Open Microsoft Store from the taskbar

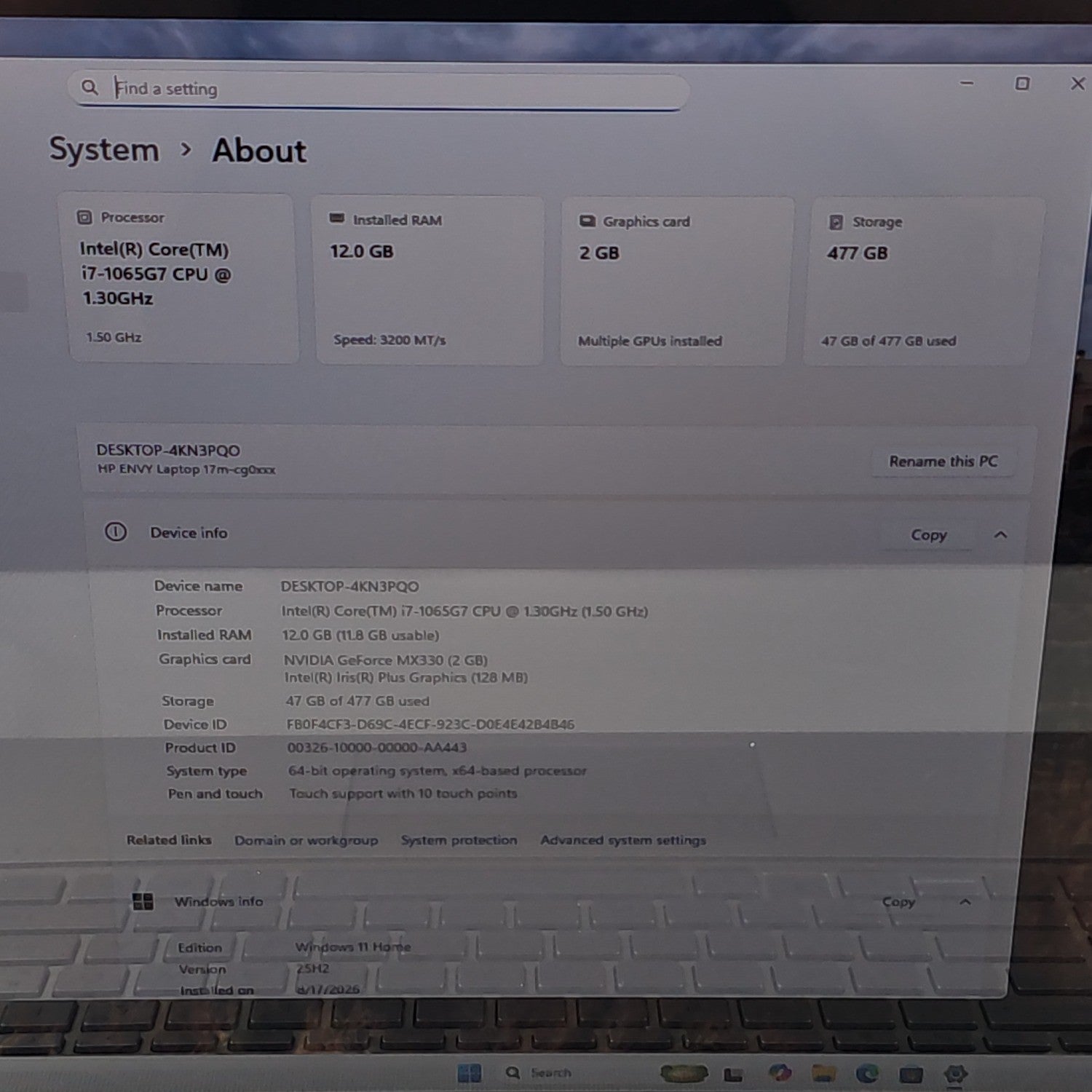point(911,1075)
